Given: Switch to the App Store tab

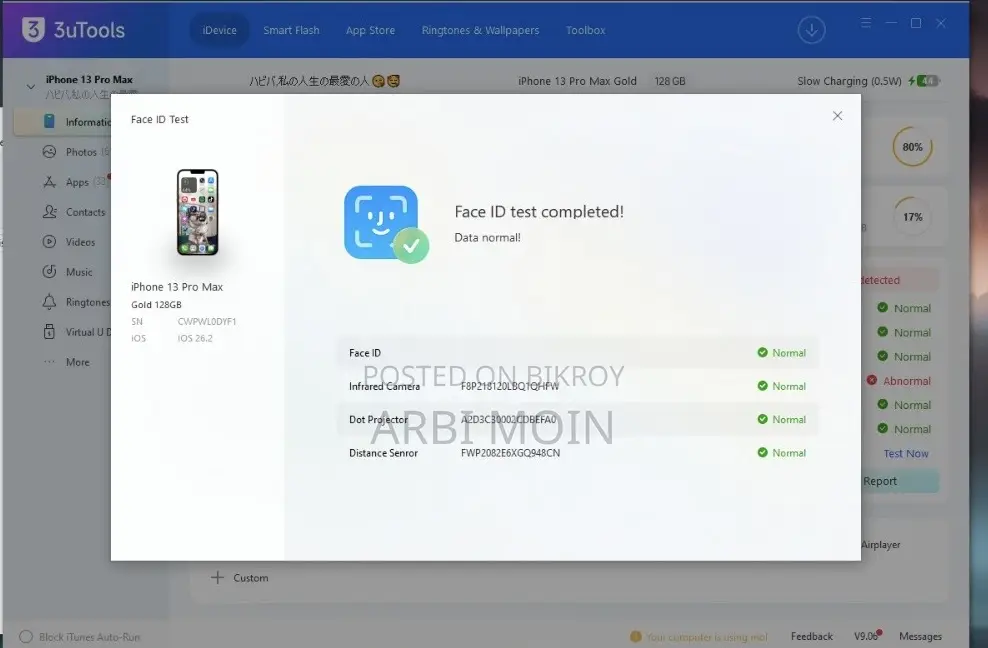Looking at the screenshot, I should coord(370,30).
